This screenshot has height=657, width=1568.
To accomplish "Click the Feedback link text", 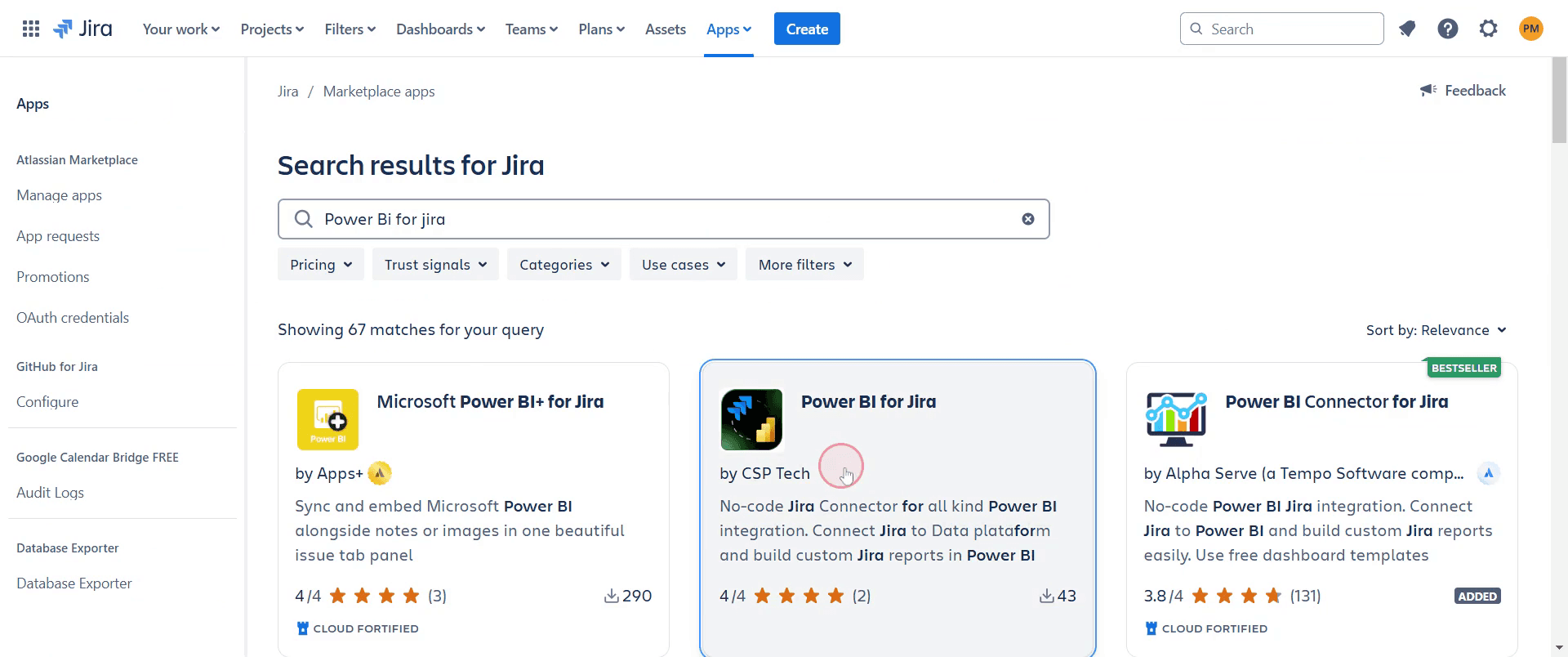I will pyautogui.click(x=1475, y=91).
